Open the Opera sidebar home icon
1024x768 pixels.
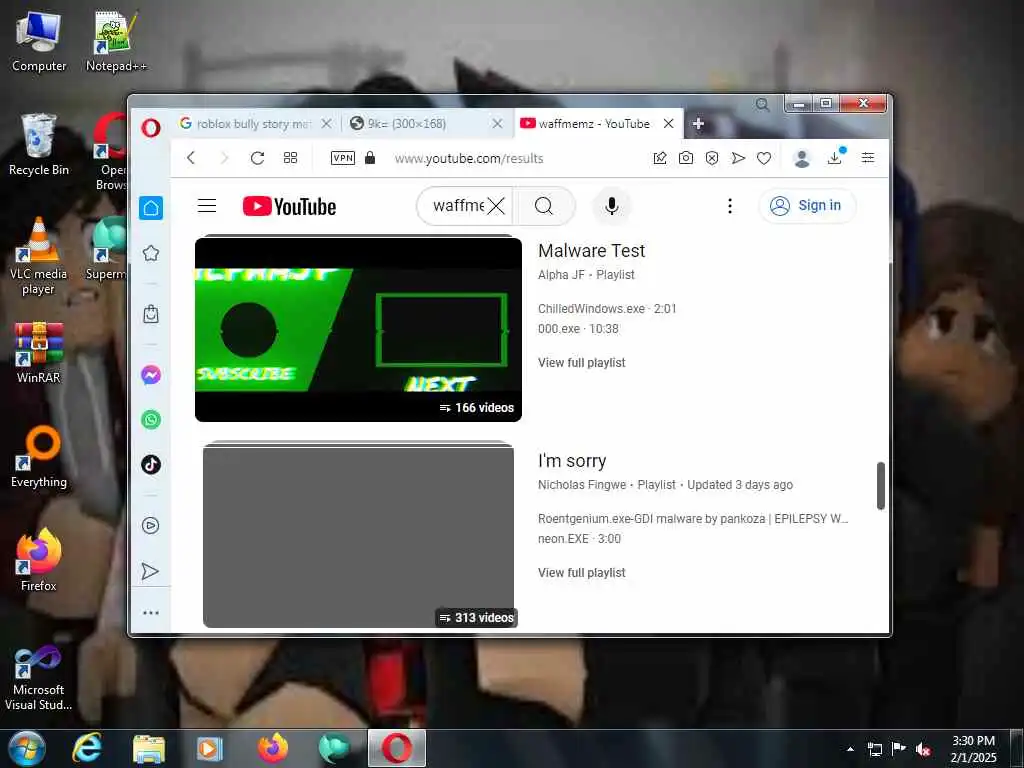151,208
